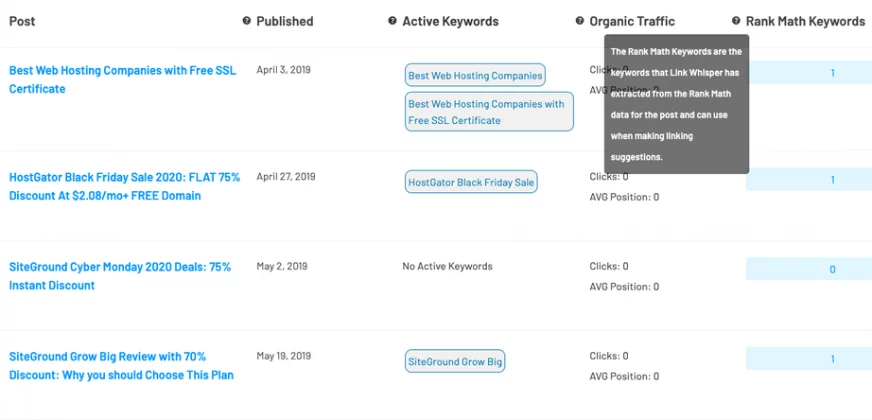Expand Rank Math keyword count for SiteGround Grow Big row
Image resolution: width=872 pixels, height=420 pixels.
point(809,359)
